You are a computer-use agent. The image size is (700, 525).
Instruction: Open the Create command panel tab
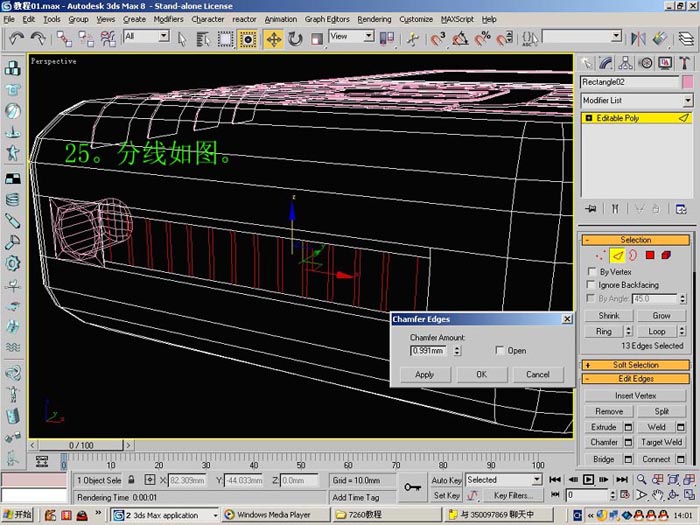pos(587,63)
